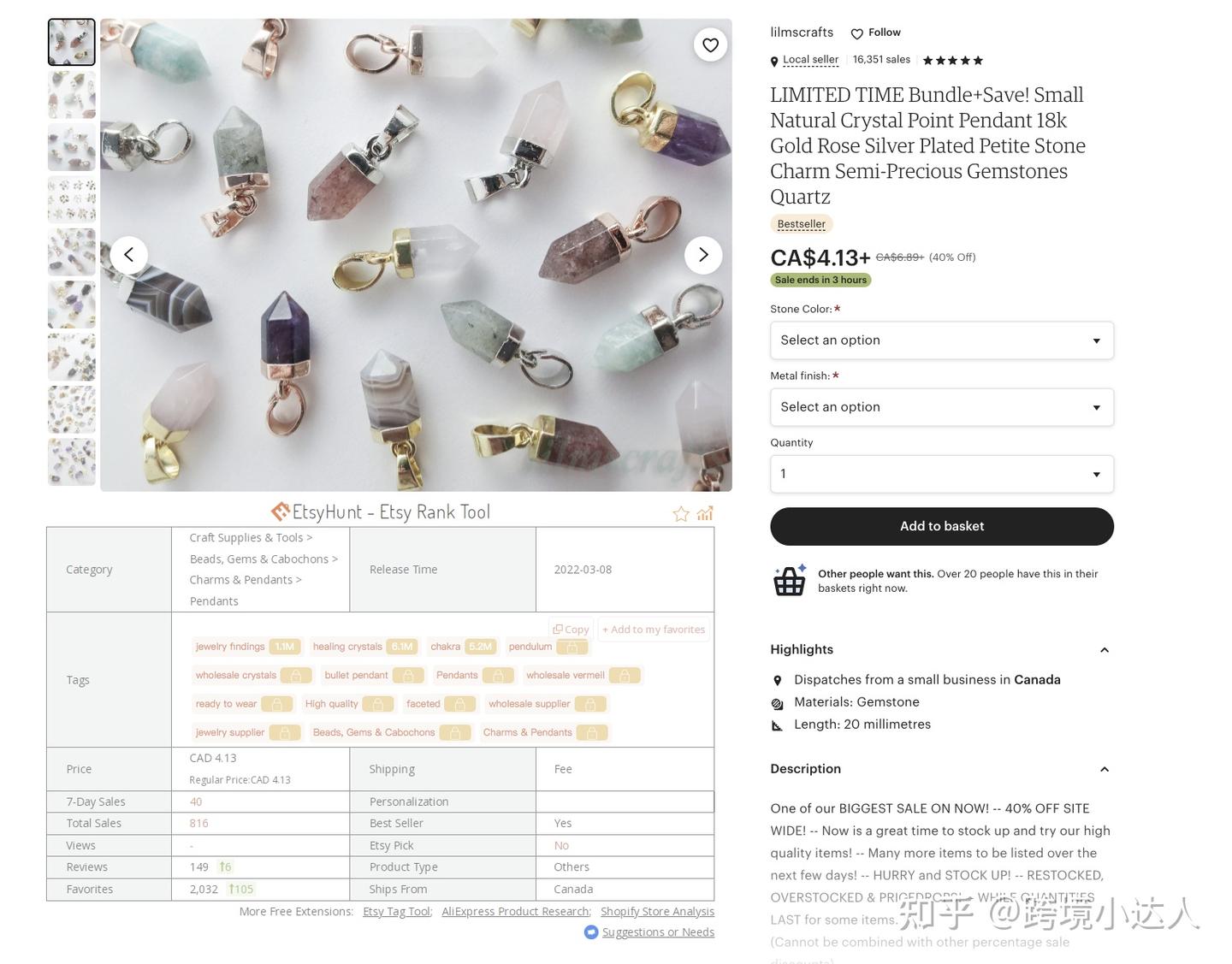The height and width of the screenshot is (964, 1232).
Task: Toggle the heart favorite on the product photo
Action: (710, 44)
